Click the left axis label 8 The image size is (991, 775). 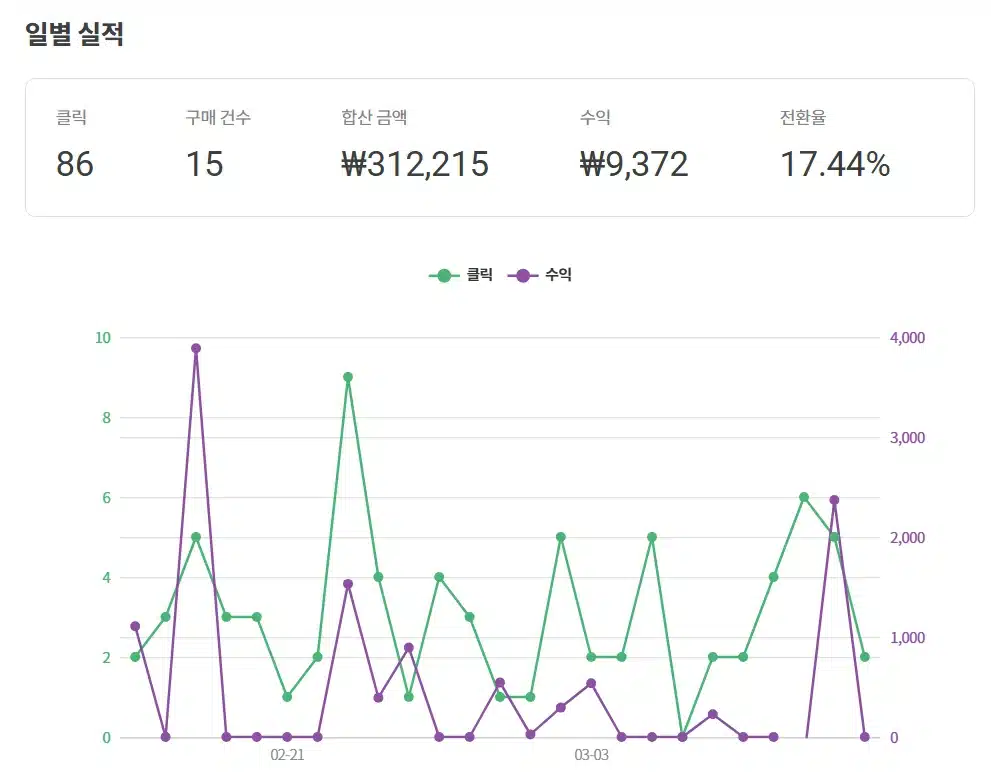tap(106, 418)
